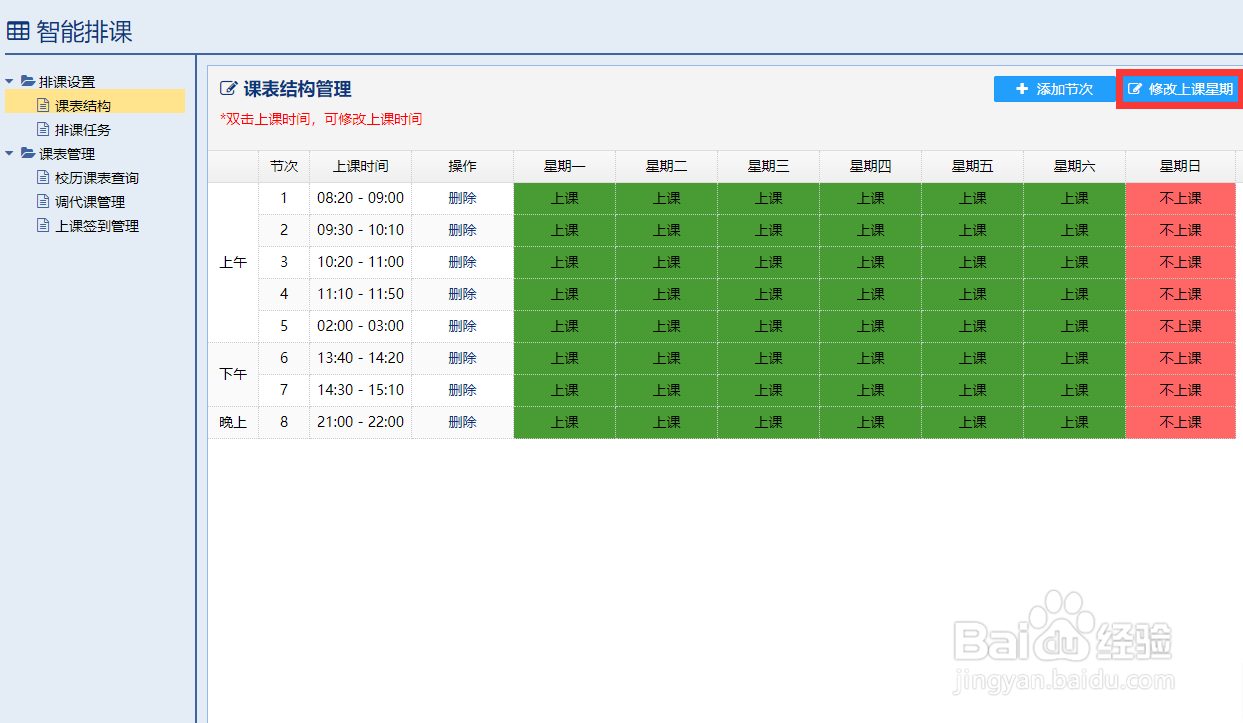Click the document icon beside 校历课表查询

pos(43,177)
